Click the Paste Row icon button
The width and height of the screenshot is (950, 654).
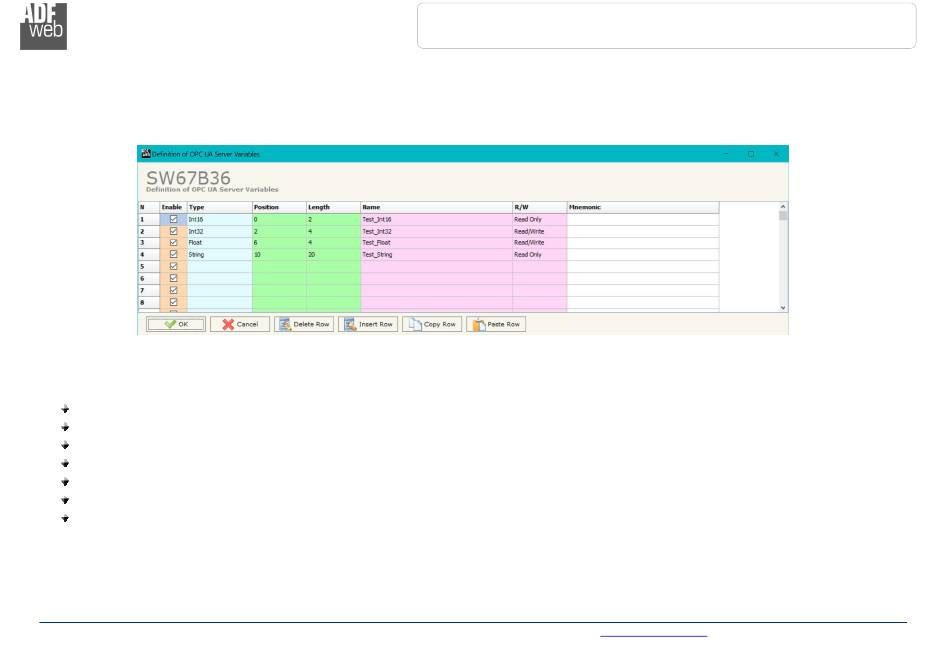tap(495, 324)
